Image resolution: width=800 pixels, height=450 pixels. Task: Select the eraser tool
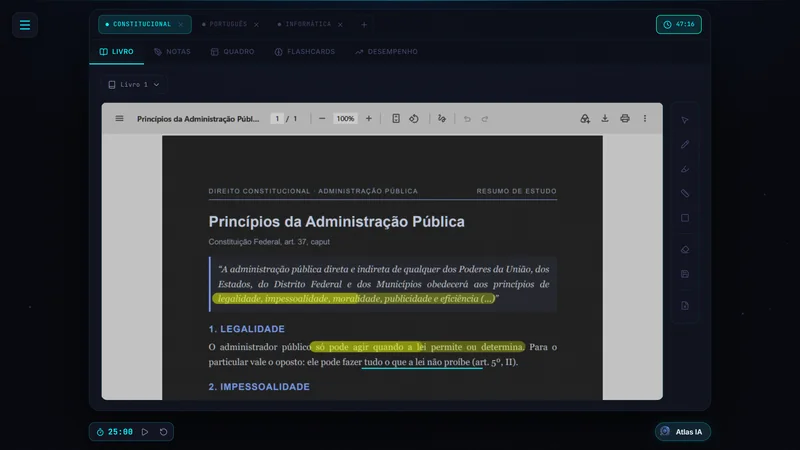[685, 249]
